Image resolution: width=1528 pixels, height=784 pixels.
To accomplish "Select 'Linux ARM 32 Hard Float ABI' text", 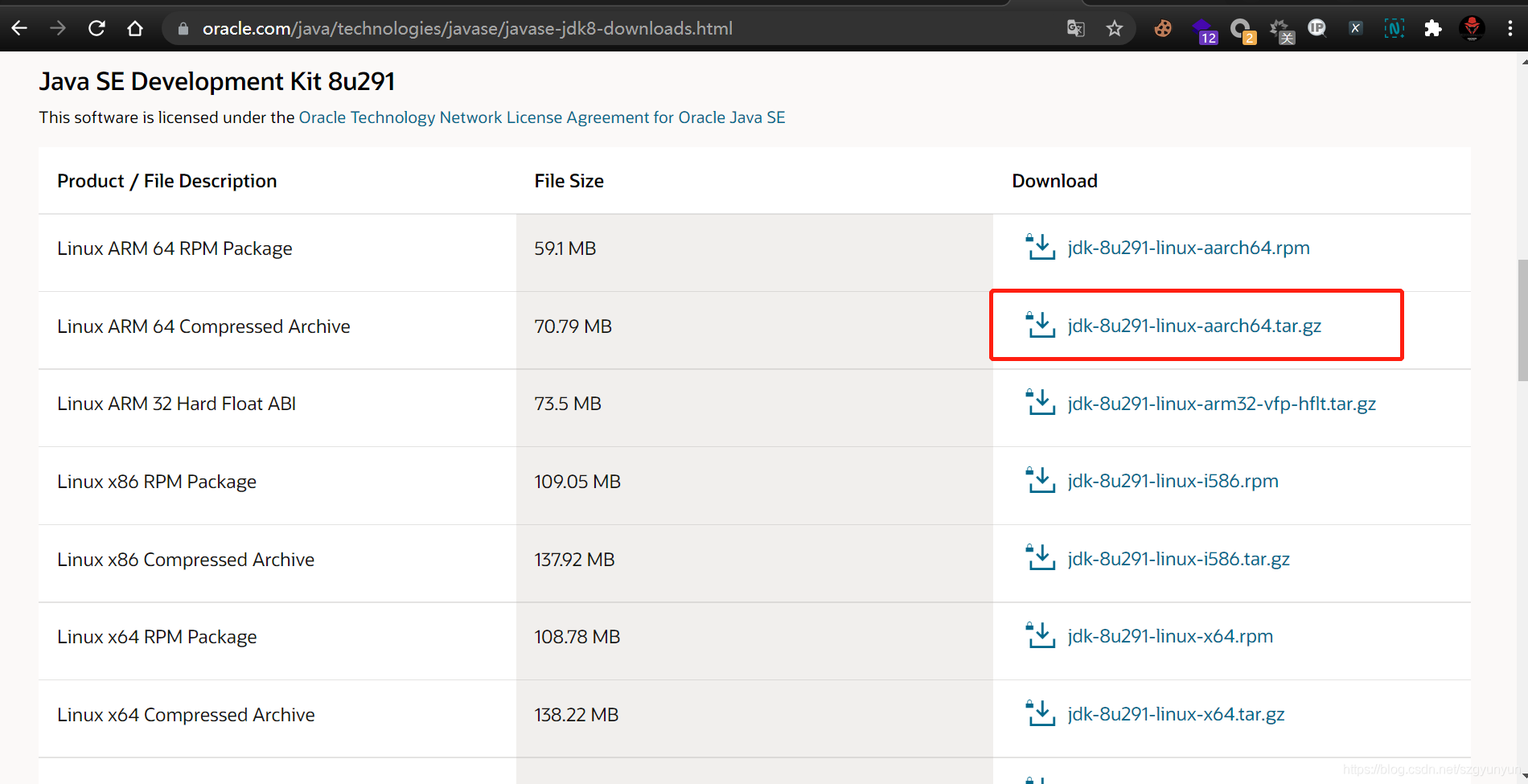I will coord(176,404).
